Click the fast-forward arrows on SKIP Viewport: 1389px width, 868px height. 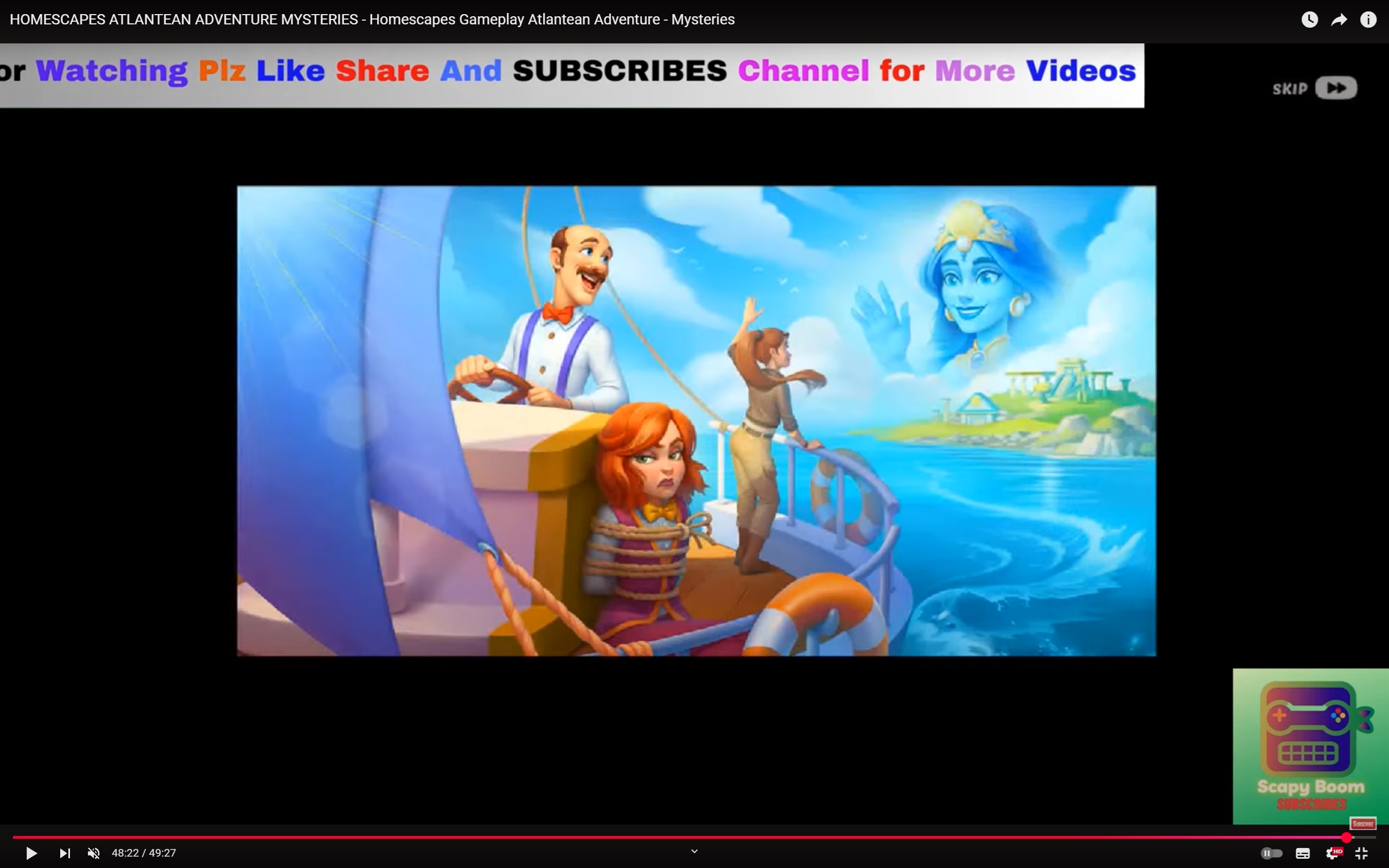point(1336,88)
